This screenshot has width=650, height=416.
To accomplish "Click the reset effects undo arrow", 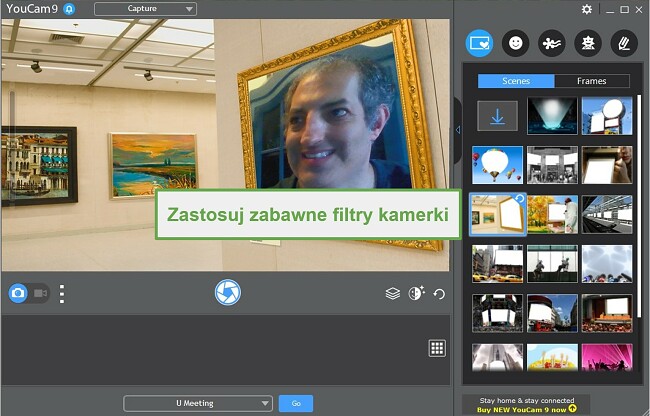I will coord(439,294).
